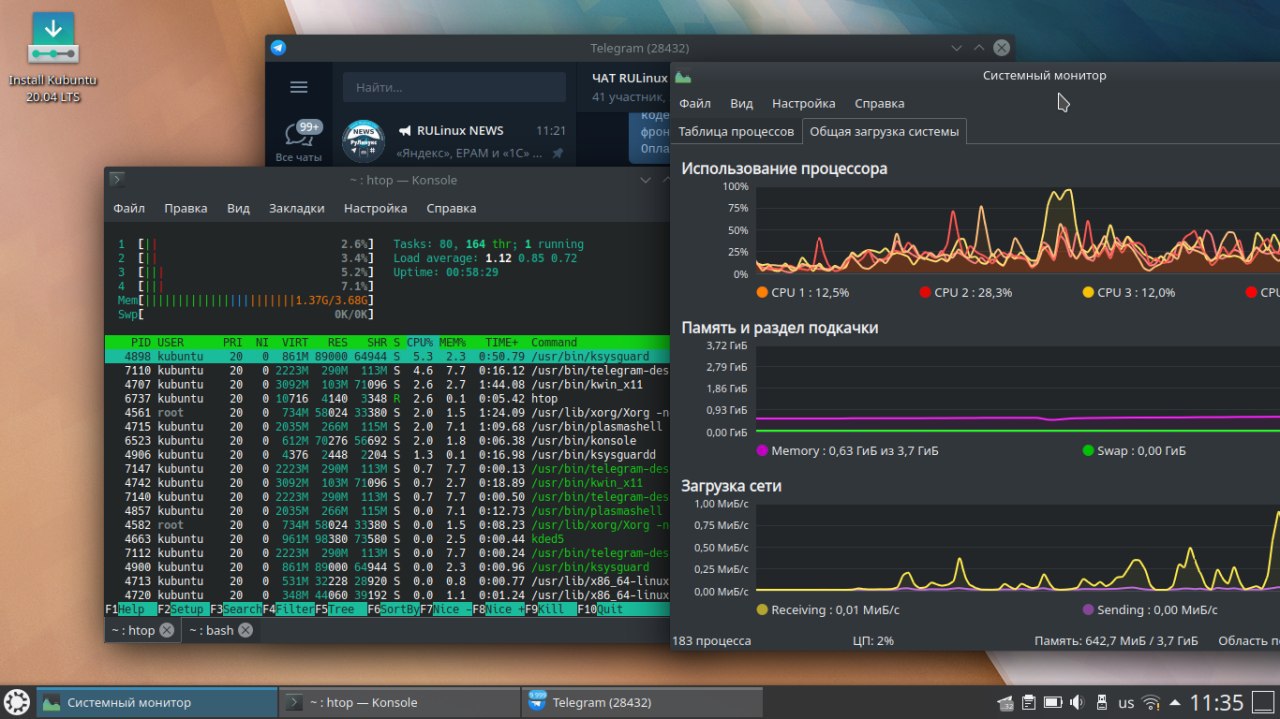Open Konsole 'Файл' menu

tap(129, 208)
